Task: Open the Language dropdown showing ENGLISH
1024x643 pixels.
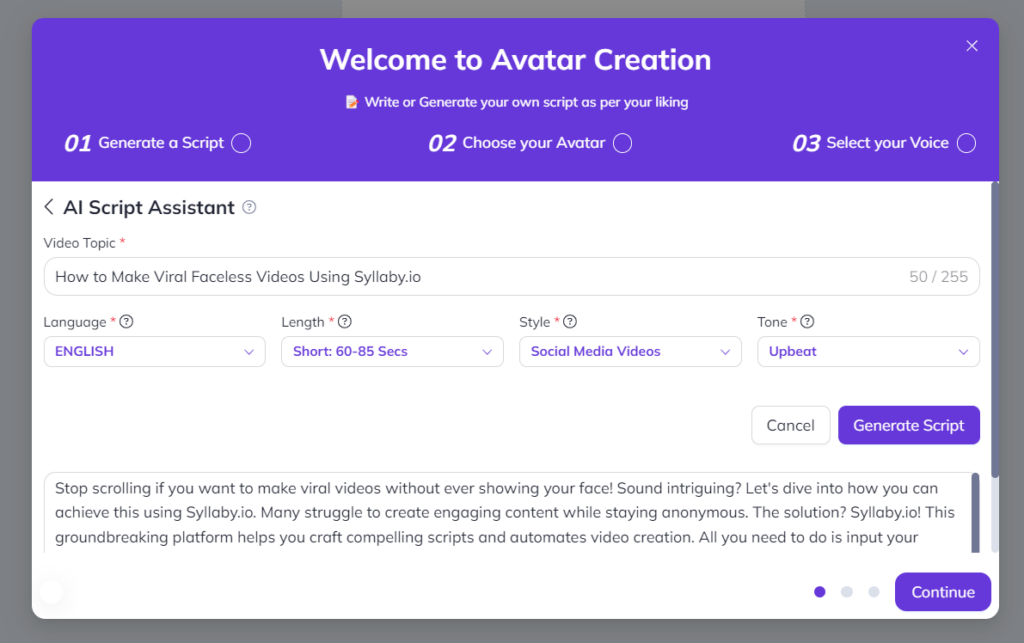Action: [x=154, y=352]
